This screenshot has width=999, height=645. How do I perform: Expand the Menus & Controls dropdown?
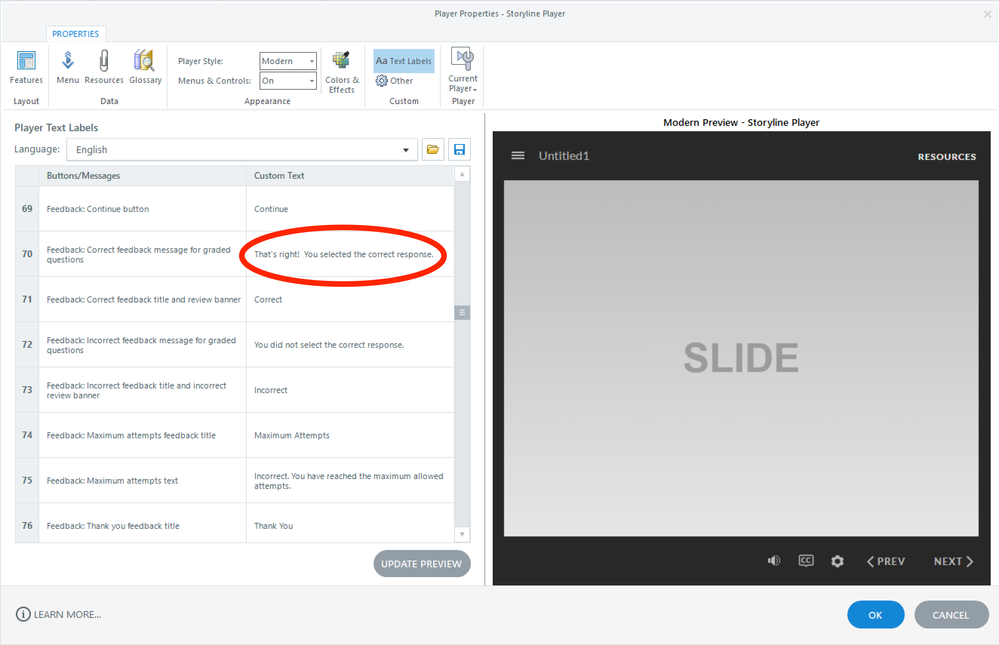[x=288, y=81]
